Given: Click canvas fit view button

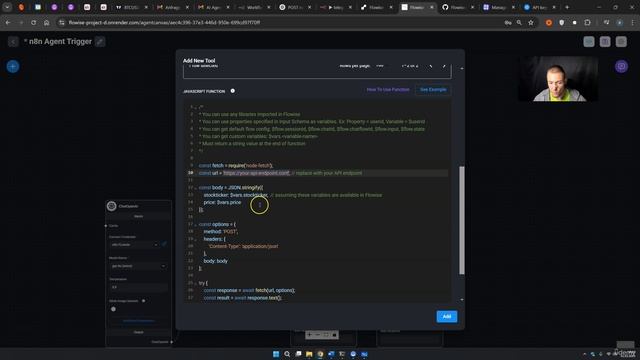Looking at the screenshot, I should coord(326,335).
